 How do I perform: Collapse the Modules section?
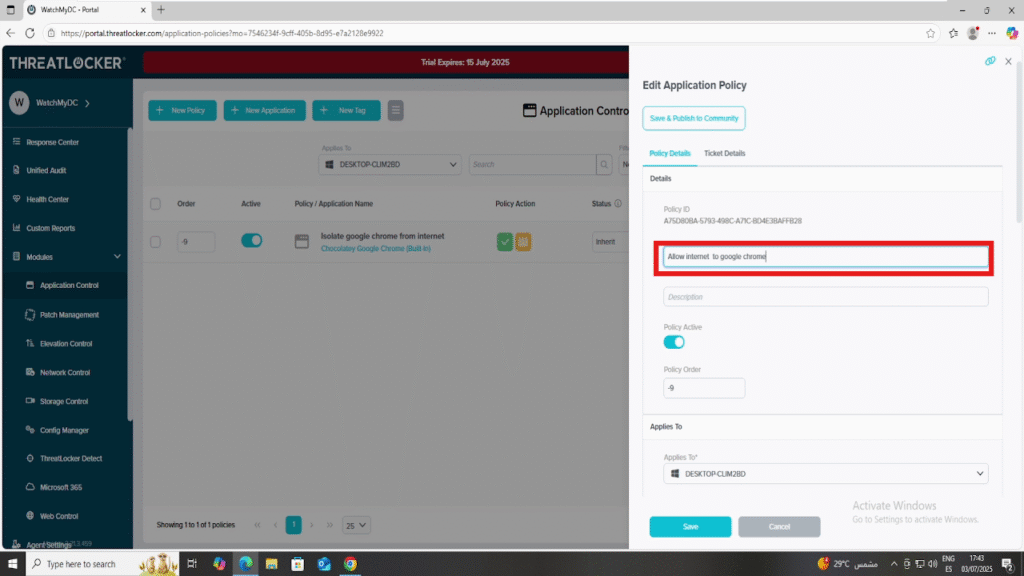click(x=117, y=257)
